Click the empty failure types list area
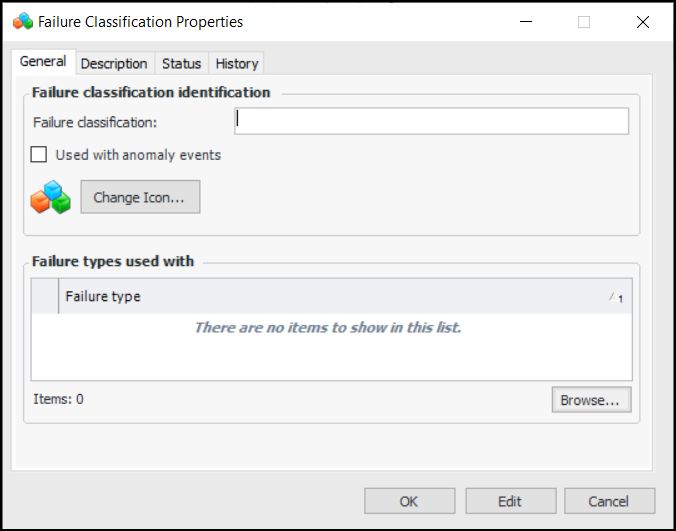Viewport: 676px width, 531px height. tap(330, 350)
